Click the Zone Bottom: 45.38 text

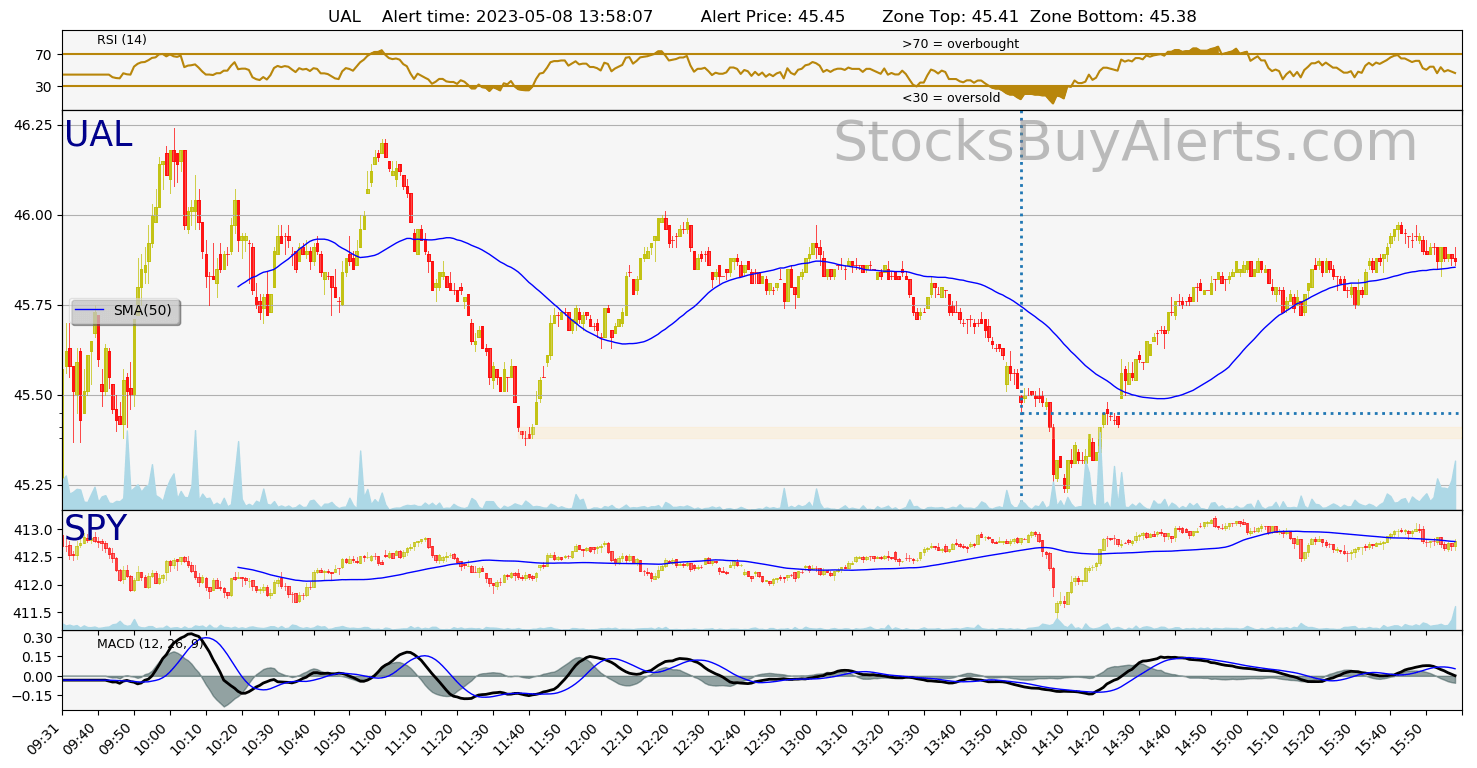click(x=1113, y=16)
